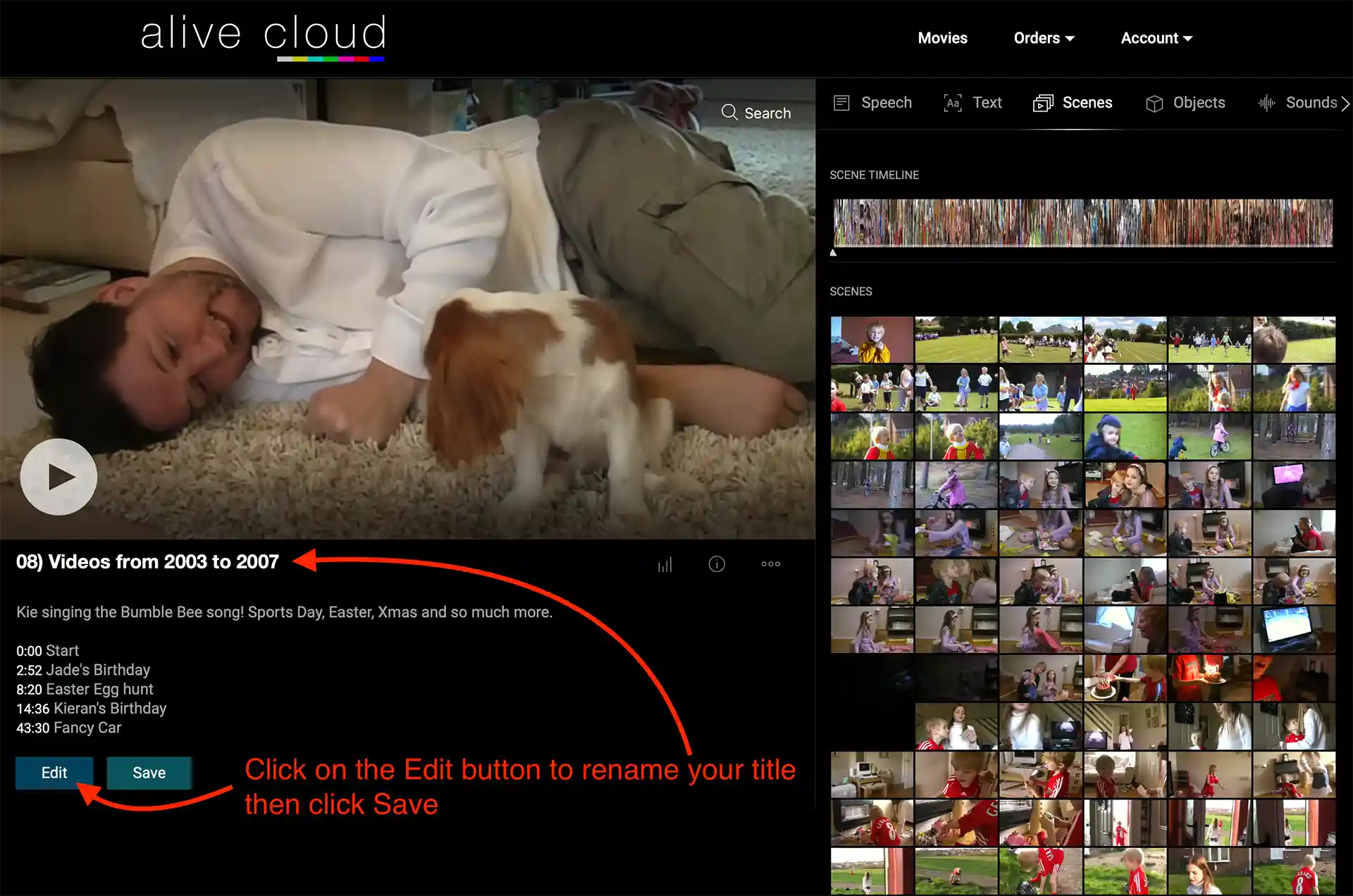Image resolution: width=1353 pixels, height=896 pixels.
Task: Expand the Orders dropdown menu
Action: [1044, 38]
